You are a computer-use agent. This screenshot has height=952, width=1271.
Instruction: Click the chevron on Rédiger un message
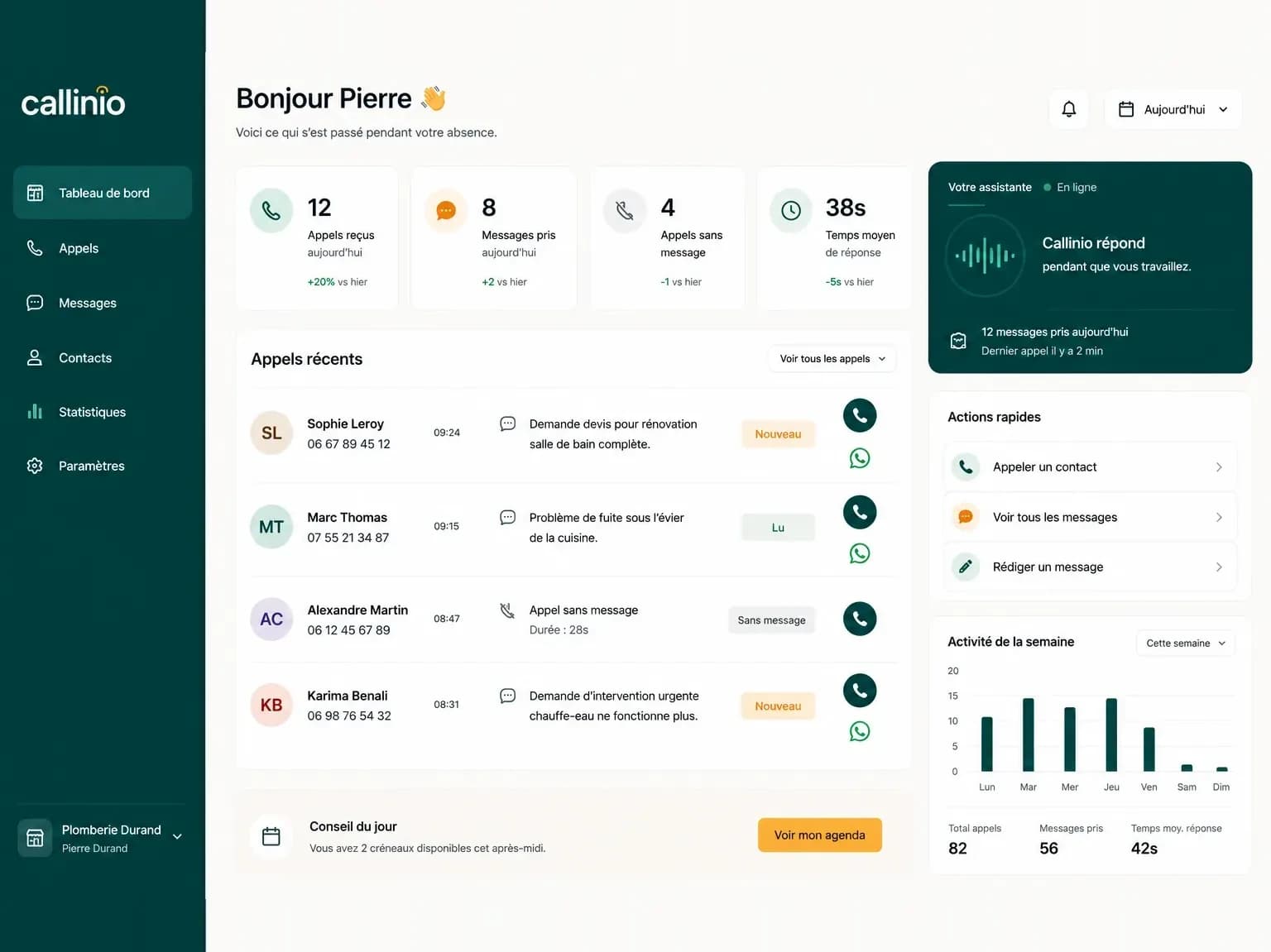pos(1219,567)
